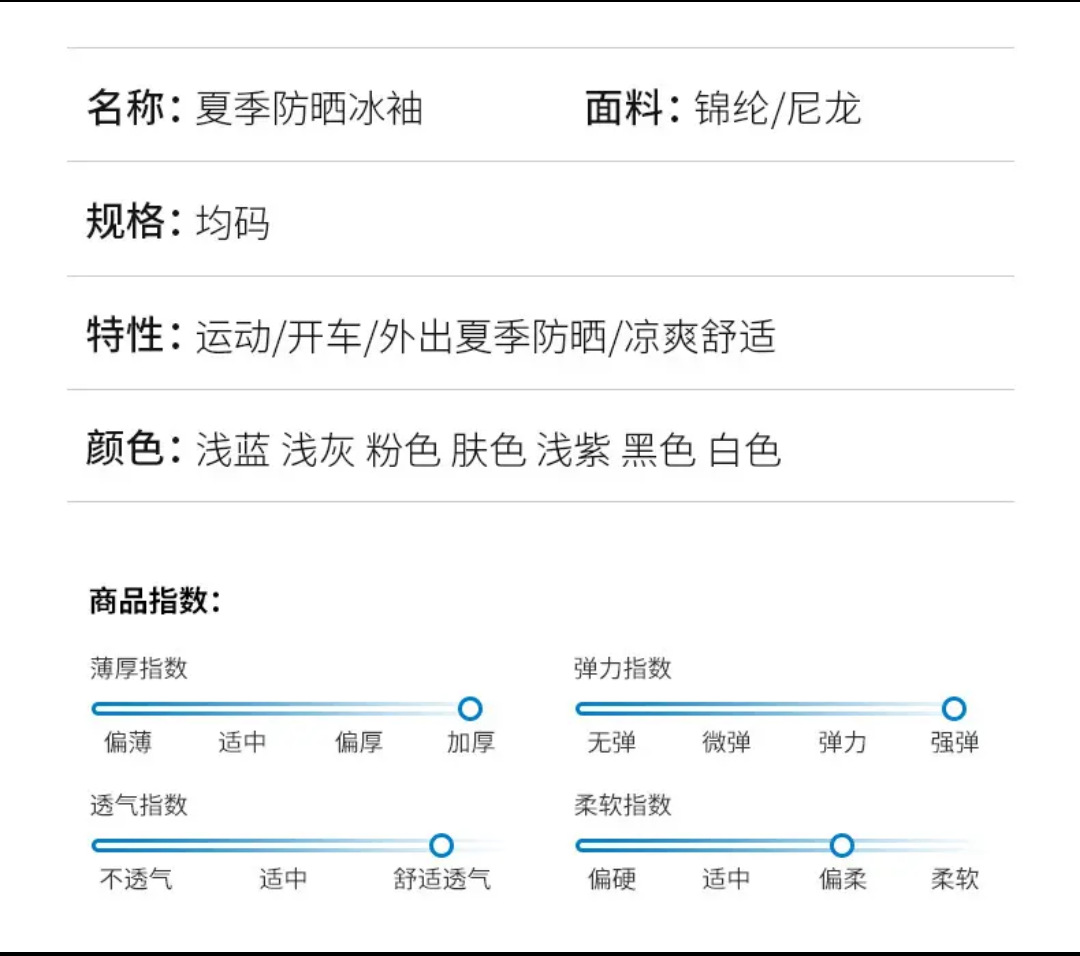Select the 偏厚 thickness label
Viewport: 1080px width, 956px height.
(x=358, y=743)
